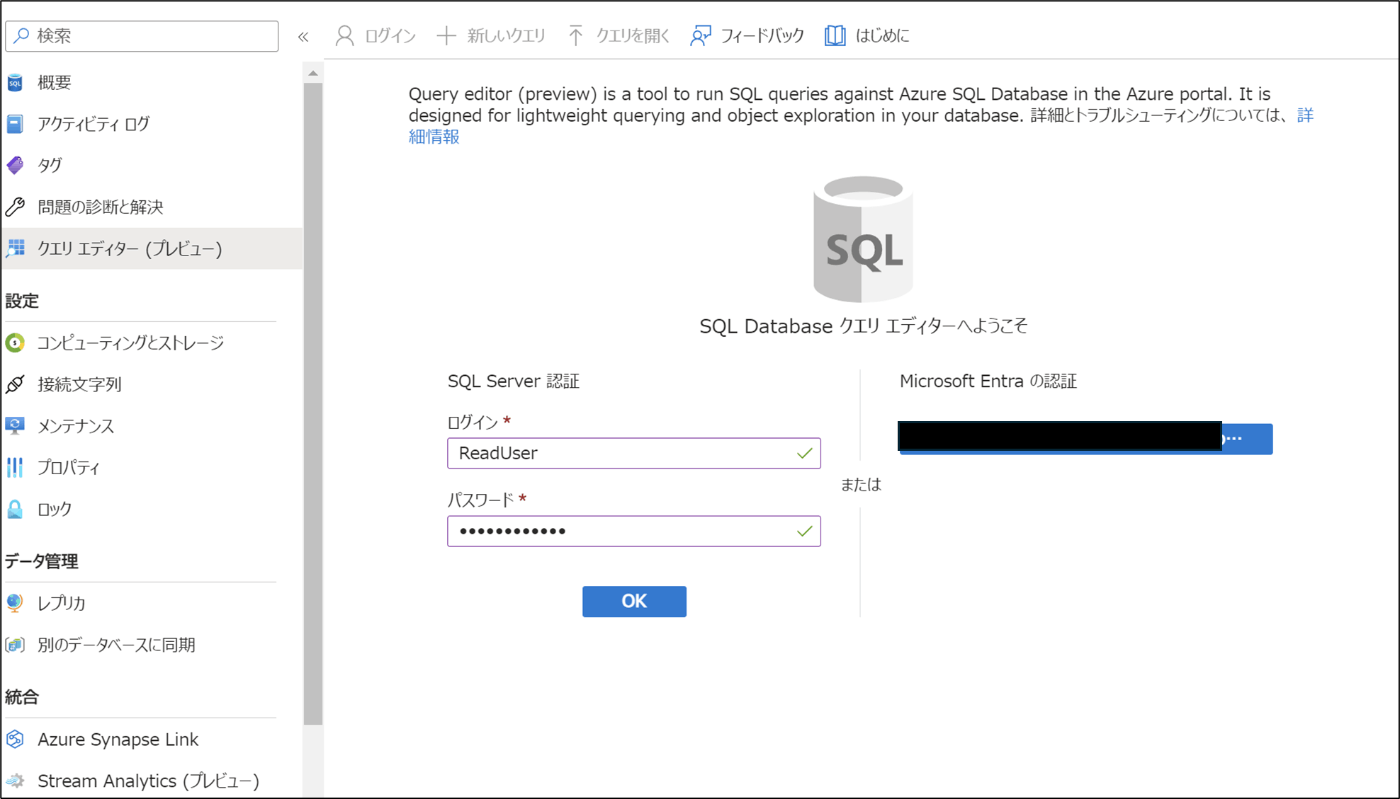This screenshot has width=1400, height=799.
Task: Click the Azure Synapse Link label
Action: coord(118,739)
